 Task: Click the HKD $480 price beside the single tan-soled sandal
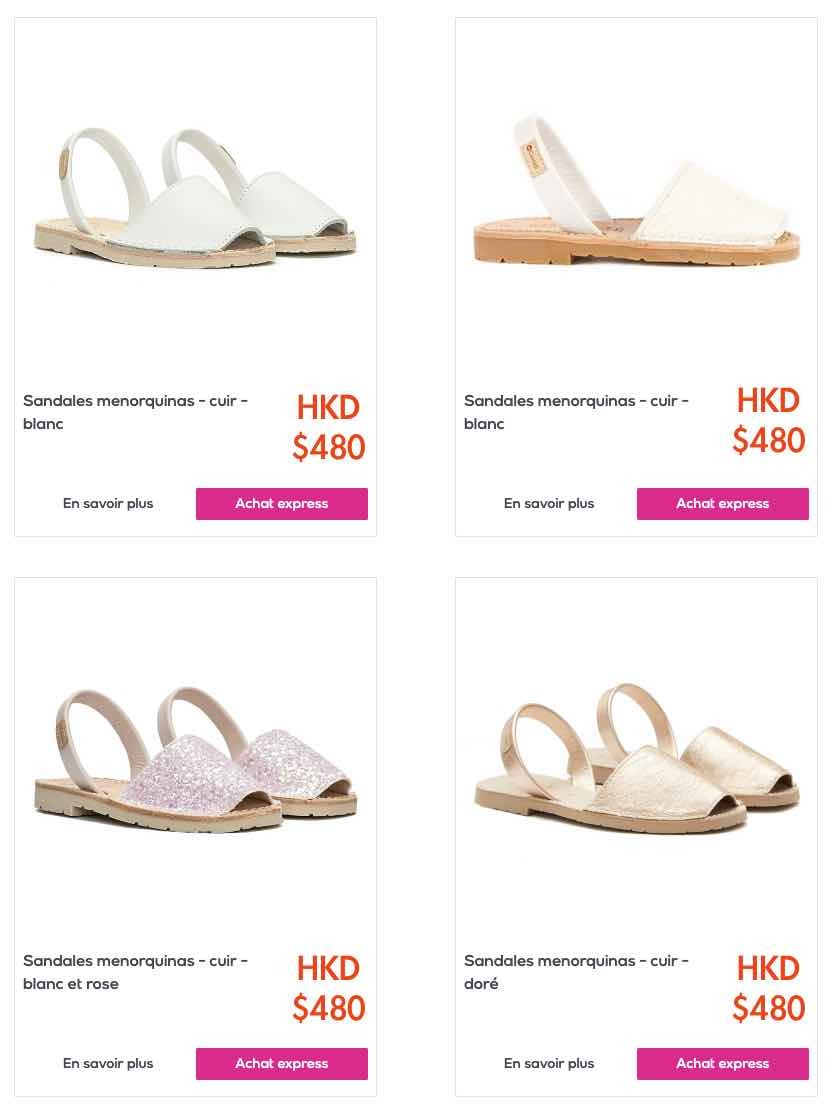point(769,421)
